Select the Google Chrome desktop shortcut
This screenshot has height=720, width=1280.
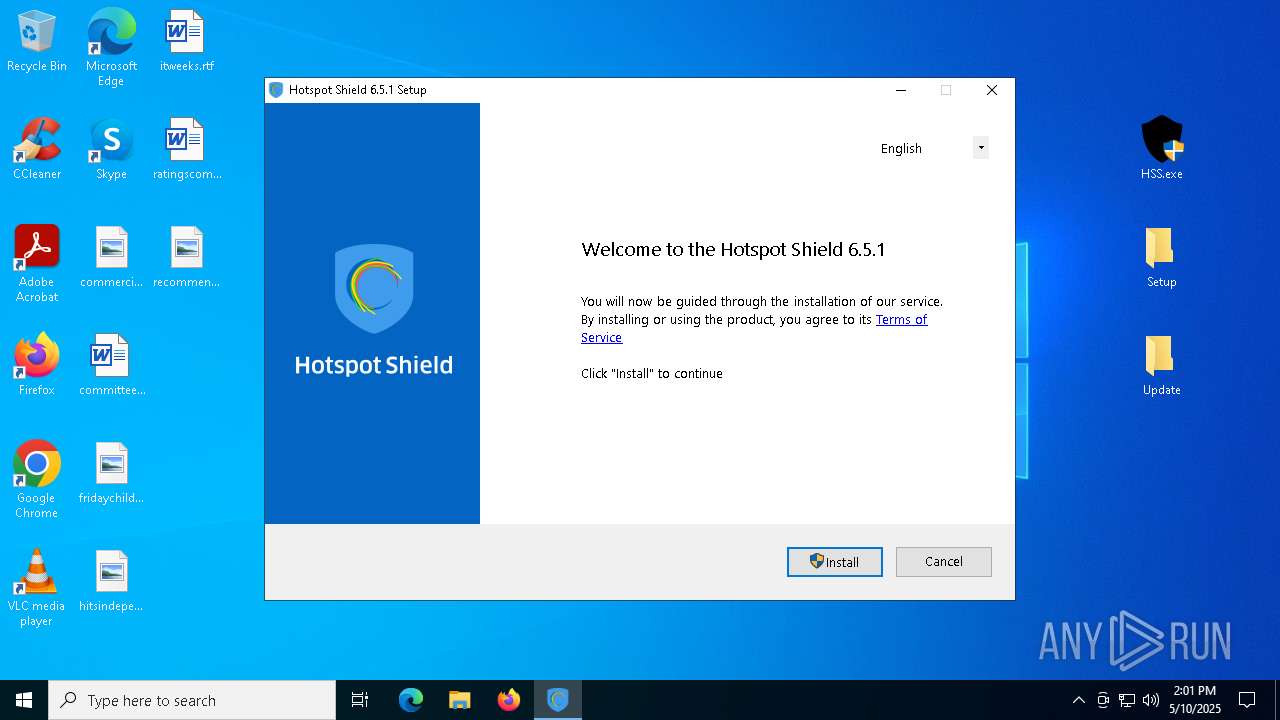pyautogui.click(x=37, y=480)
